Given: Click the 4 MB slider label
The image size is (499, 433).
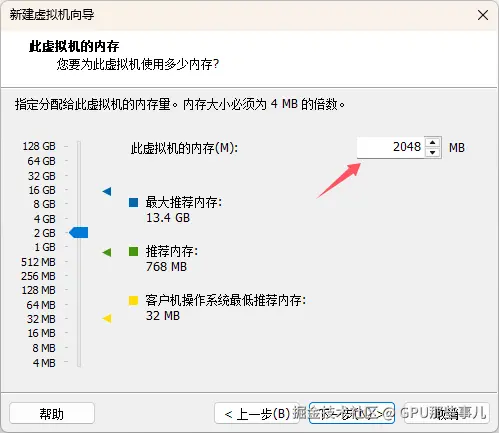Looking at the screenshot, I should tap(44, 363).
